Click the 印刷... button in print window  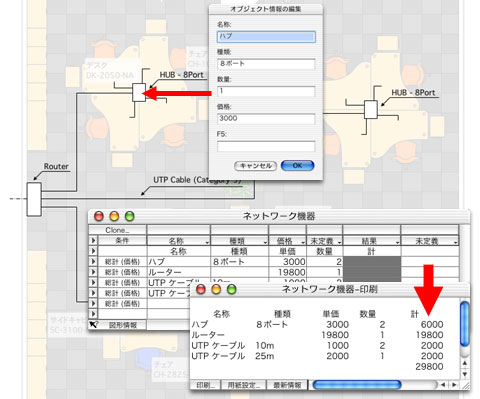point(205,385)
